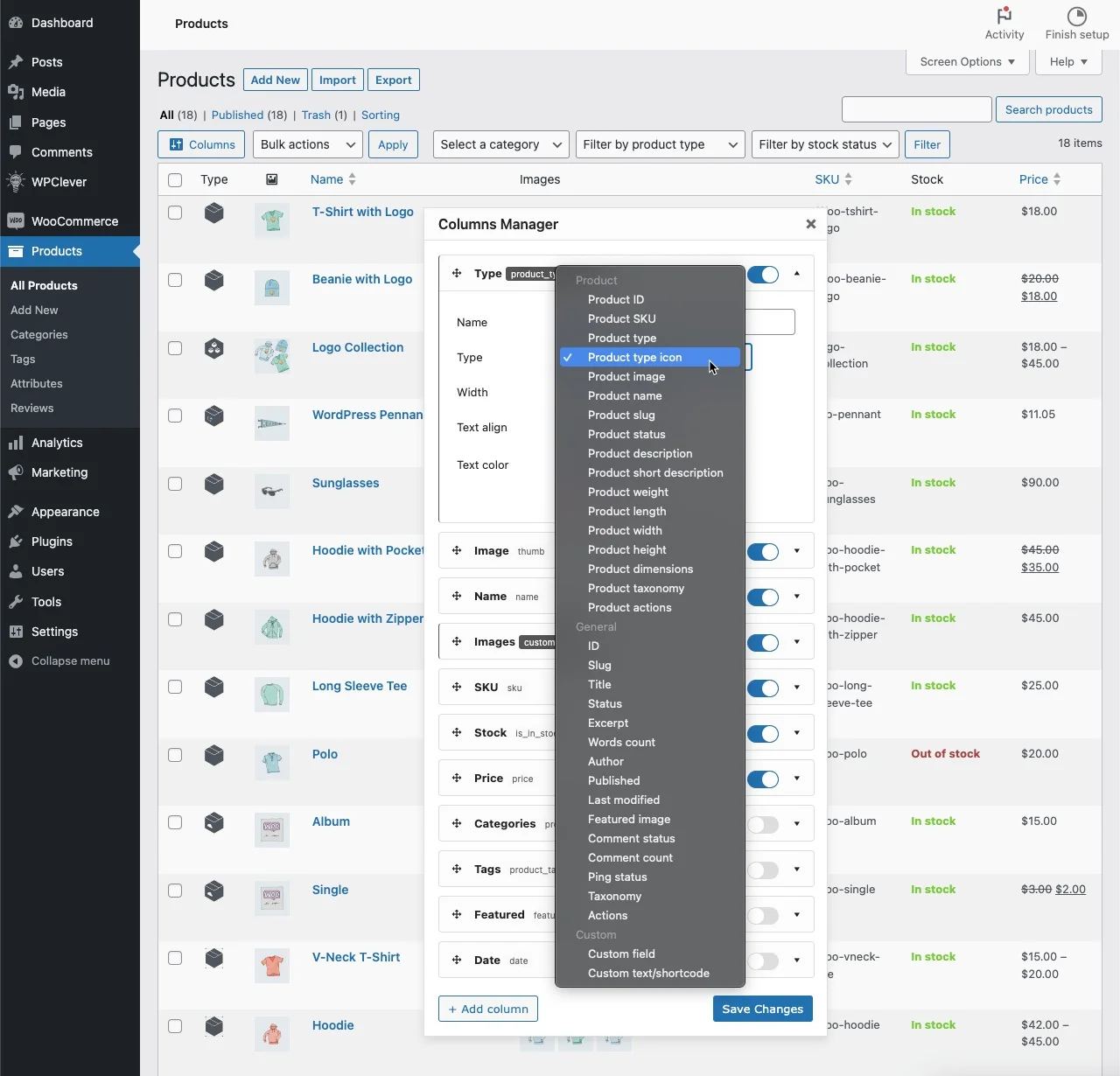Open the Export products link
The width and height of the screenshot is (1120, 1076).
tap(393, 80)
